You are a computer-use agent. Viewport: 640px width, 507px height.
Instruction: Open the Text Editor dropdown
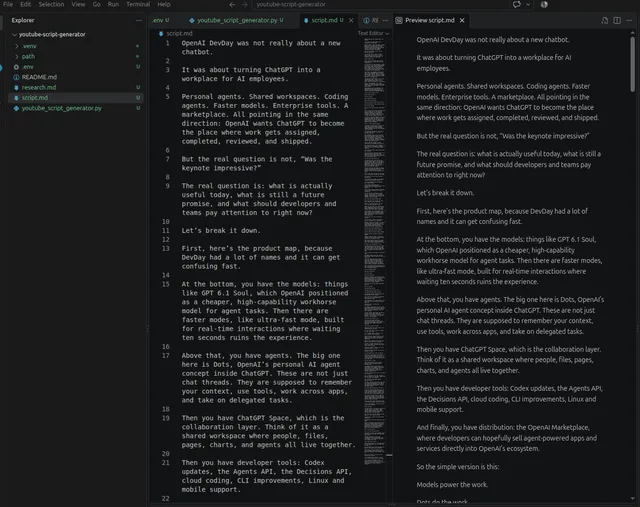click(x=373, y=33)
